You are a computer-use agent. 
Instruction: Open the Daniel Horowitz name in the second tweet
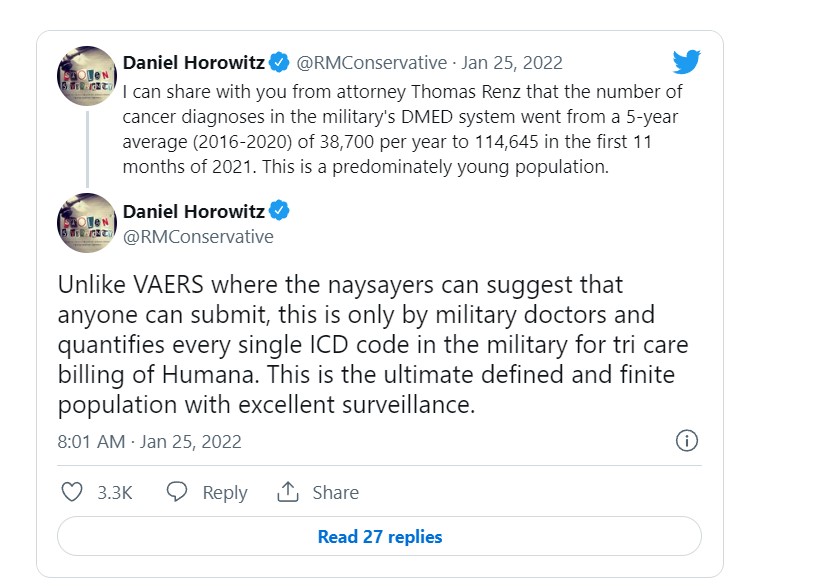193,211
